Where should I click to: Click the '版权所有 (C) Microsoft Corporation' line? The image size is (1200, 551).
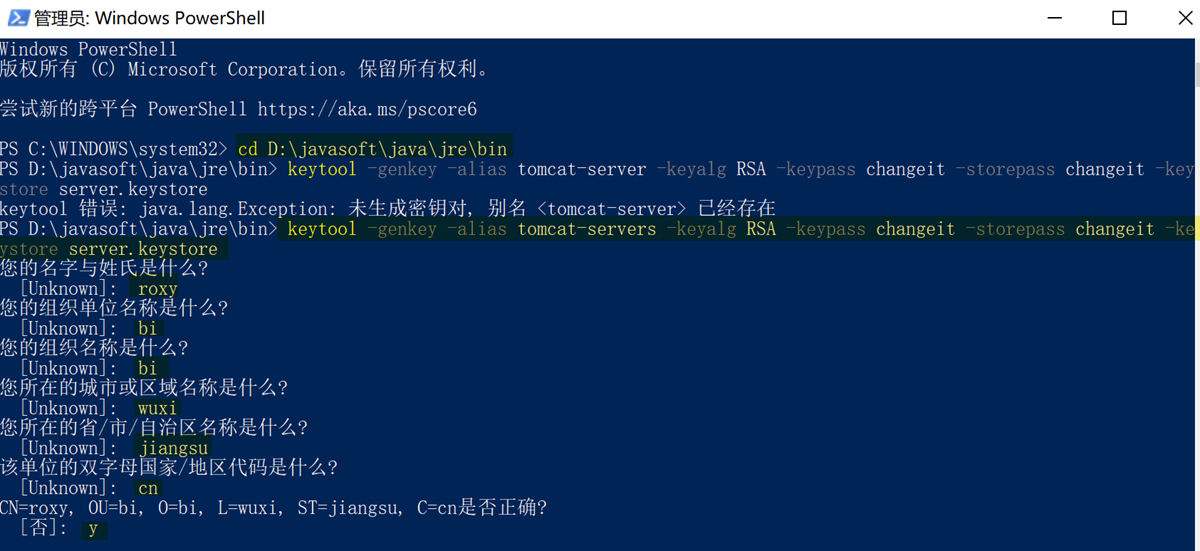244,69
